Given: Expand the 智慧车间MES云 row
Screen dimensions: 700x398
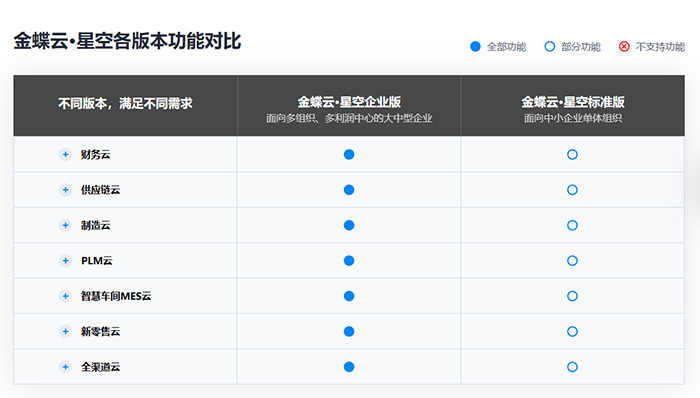Looking at the screenshot, I should point(65,296).
